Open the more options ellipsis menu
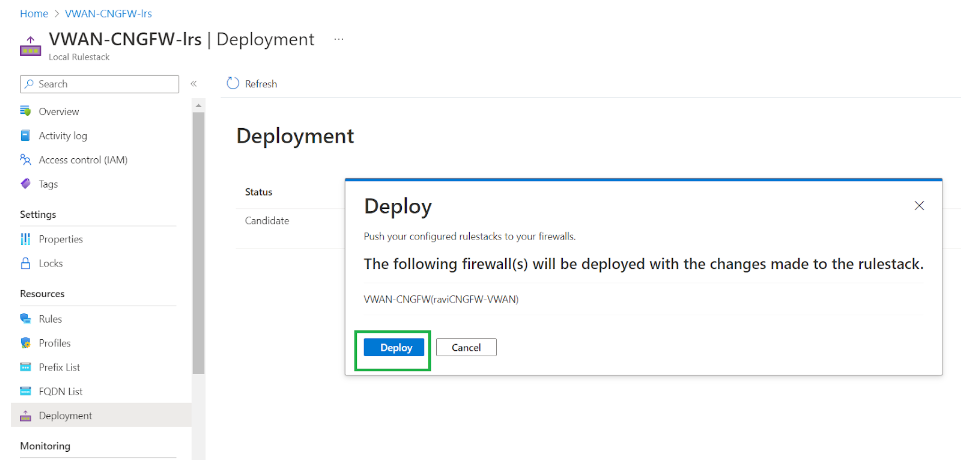Screen dimensions: 961x468 339,39
